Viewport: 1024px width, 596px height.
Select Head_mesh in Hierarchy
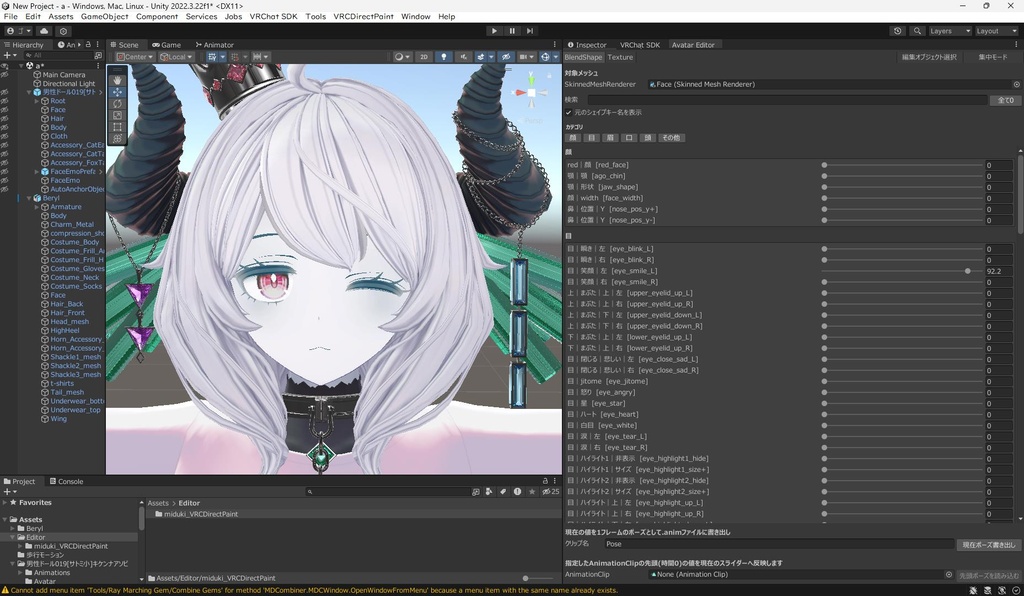pyautogui.click(x=70, y=321)
